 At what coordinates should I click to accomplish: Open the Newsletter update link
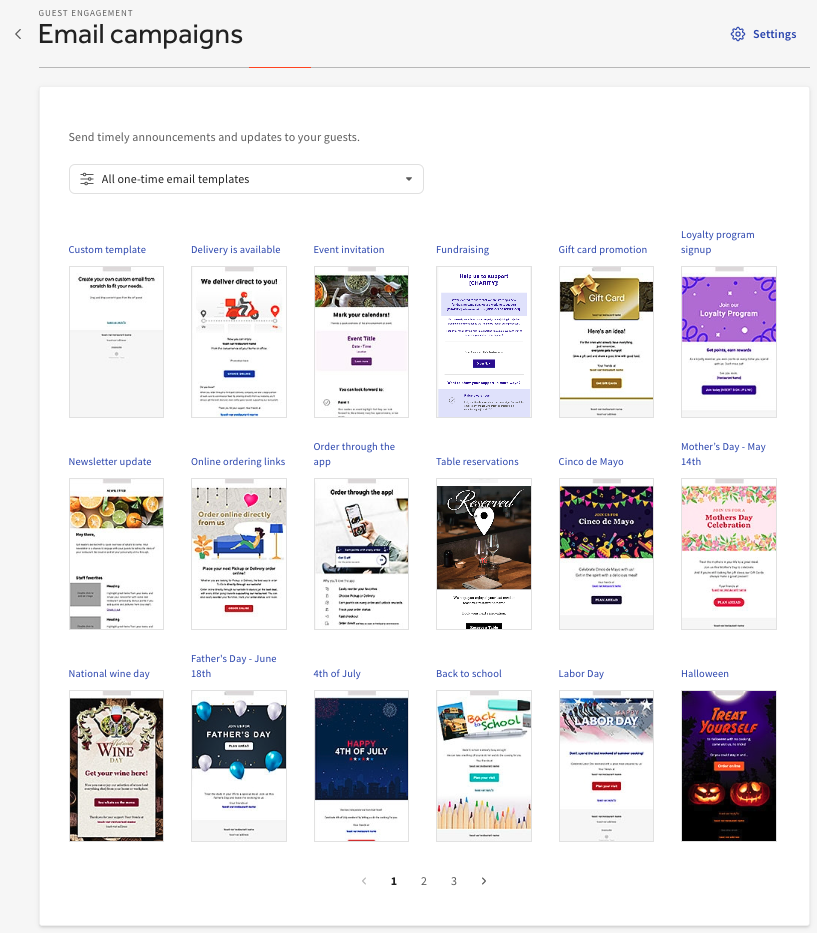(110, 461)
